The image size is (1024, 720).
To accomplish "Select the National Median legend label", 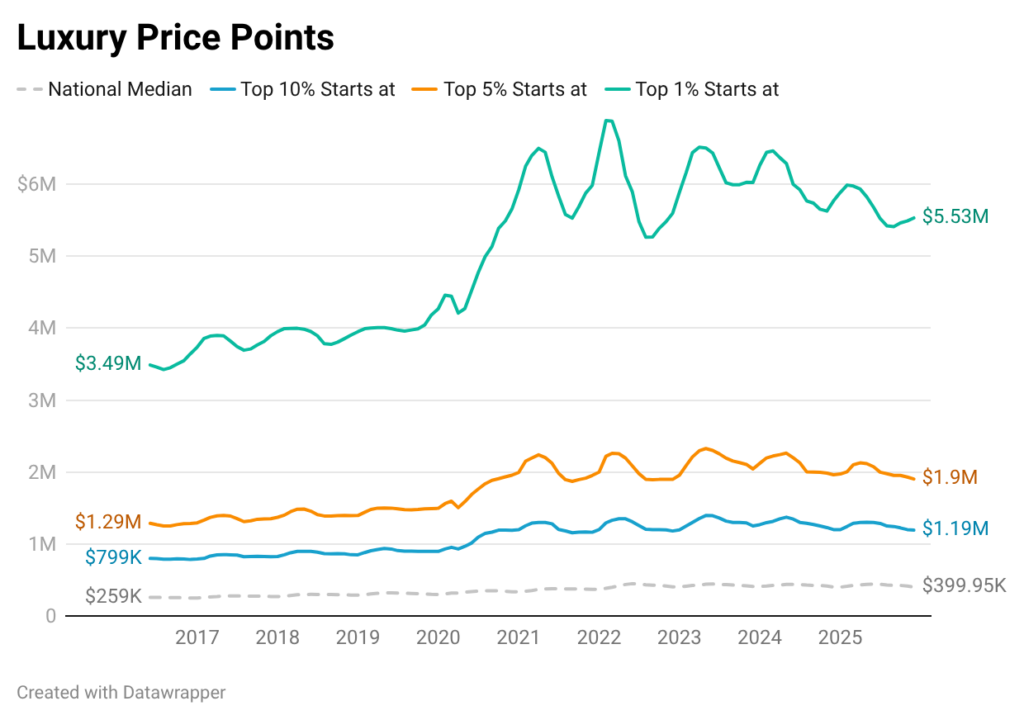I will click(120, 89).
